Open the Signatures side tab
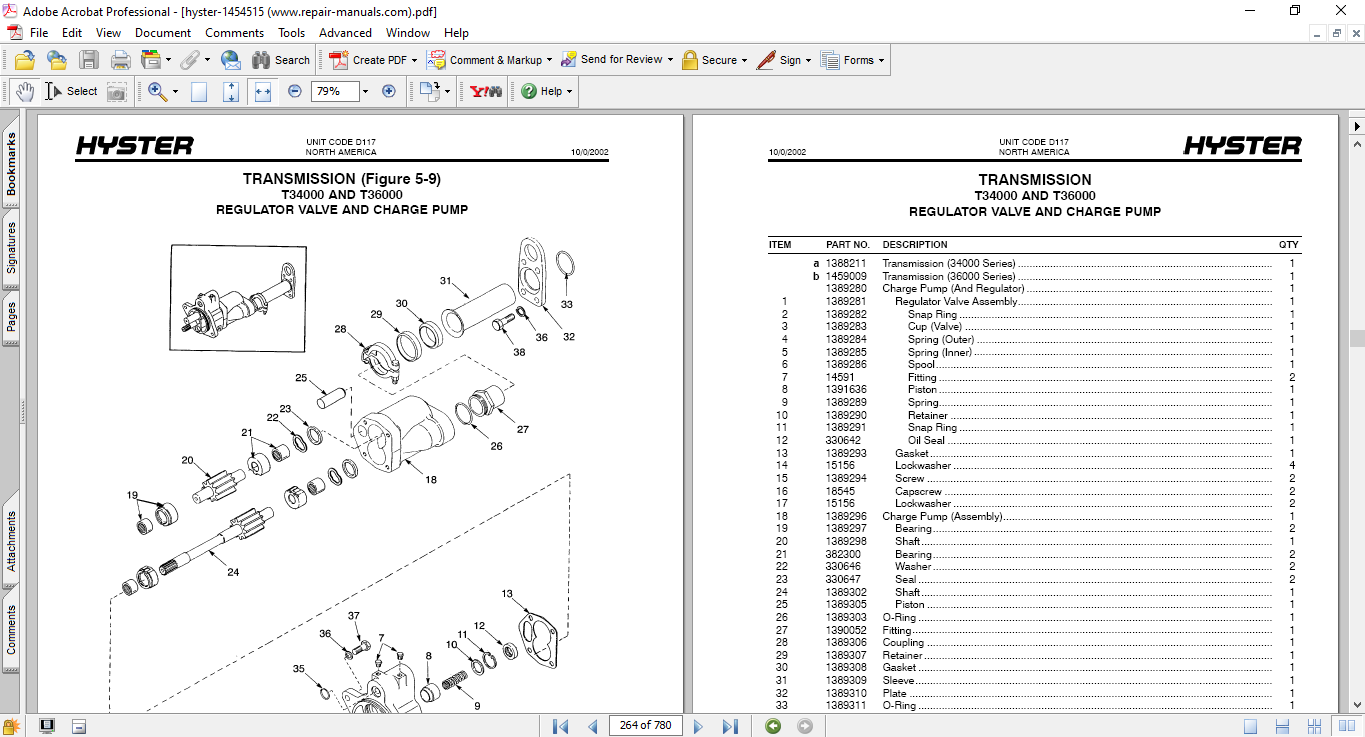Screen dimensions: 1365x737 coord(11,248)
